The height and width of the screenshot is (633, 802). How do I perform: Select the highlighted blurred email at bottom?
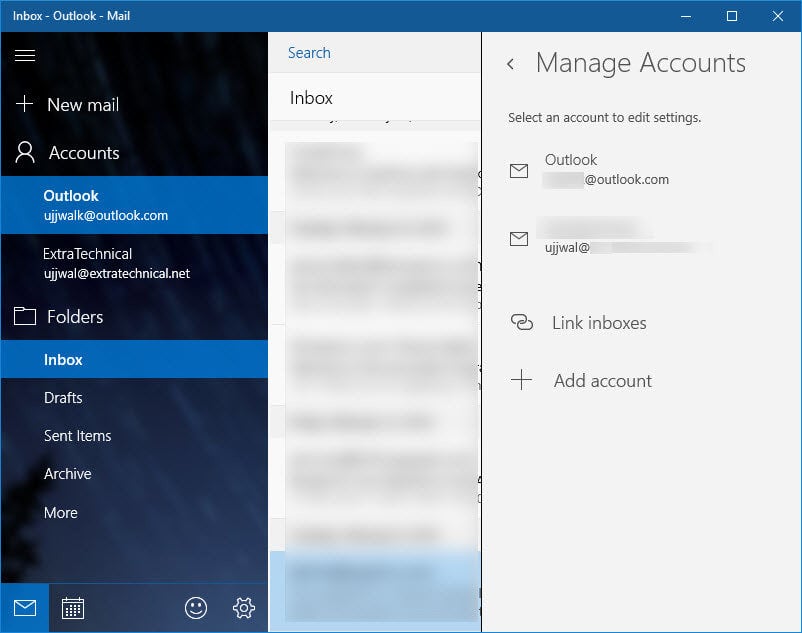(x=375, y=591)
